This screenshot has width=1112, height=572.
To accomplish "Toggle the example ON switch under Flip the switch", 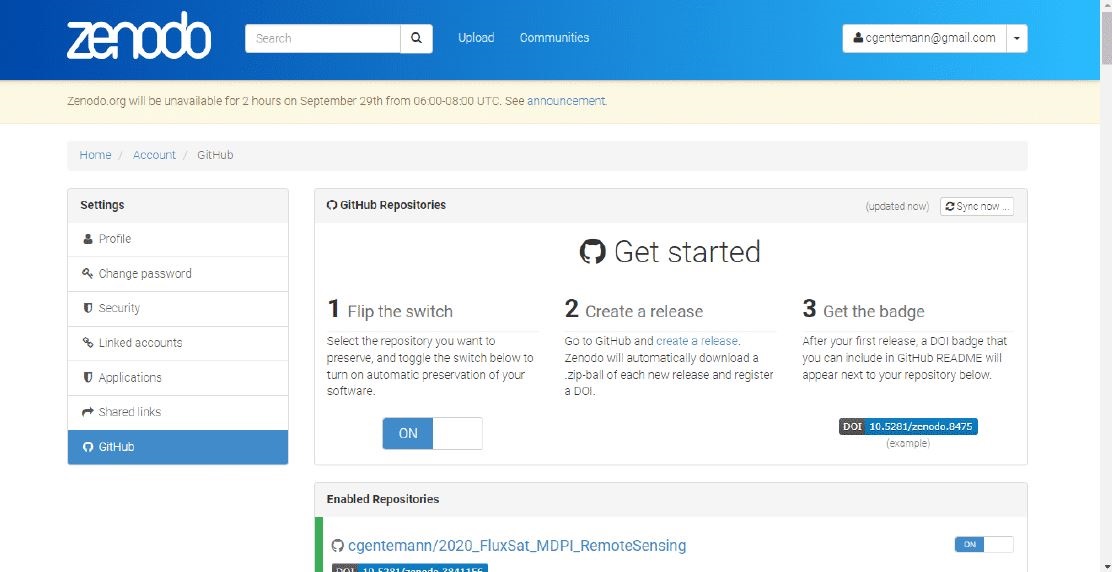I will (433, 433).
